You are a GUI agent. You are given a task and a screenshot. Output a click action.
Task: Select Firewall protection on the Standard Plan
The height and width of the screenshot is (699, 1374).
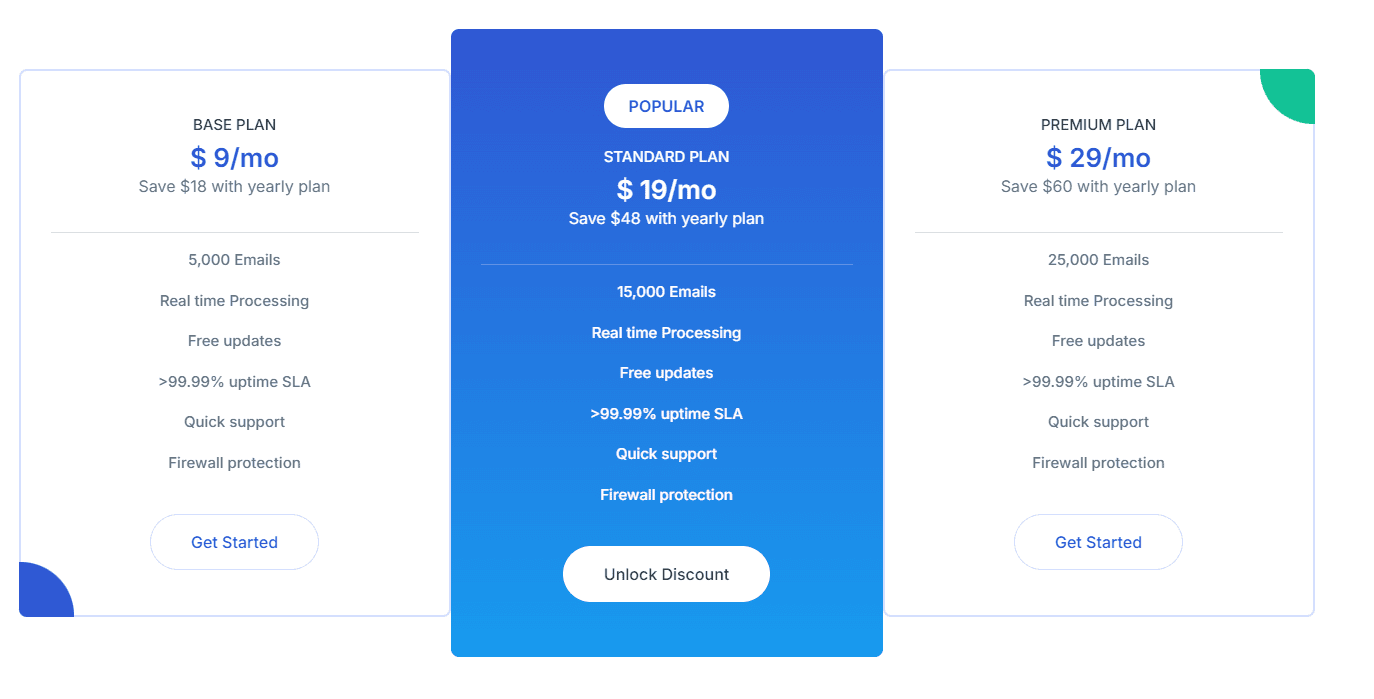click(x=666, y=494)
